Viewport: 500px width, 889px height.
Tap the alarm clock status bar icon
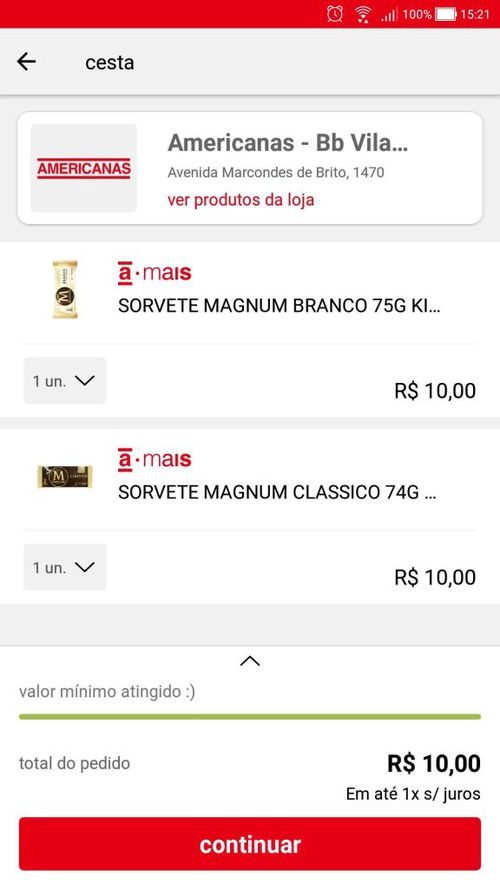pyautogui.click(x=334, y=14)
